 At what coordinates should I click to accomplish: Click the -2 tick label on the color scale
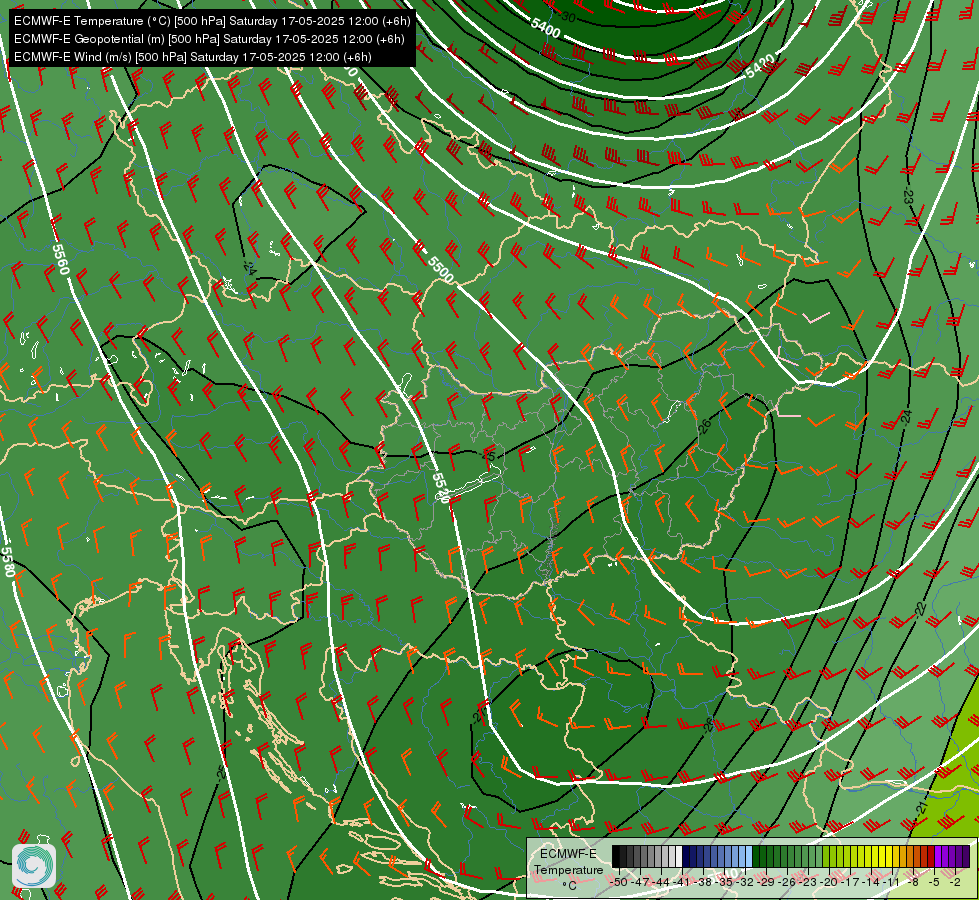pyautogui.click(x=955, y=882)
